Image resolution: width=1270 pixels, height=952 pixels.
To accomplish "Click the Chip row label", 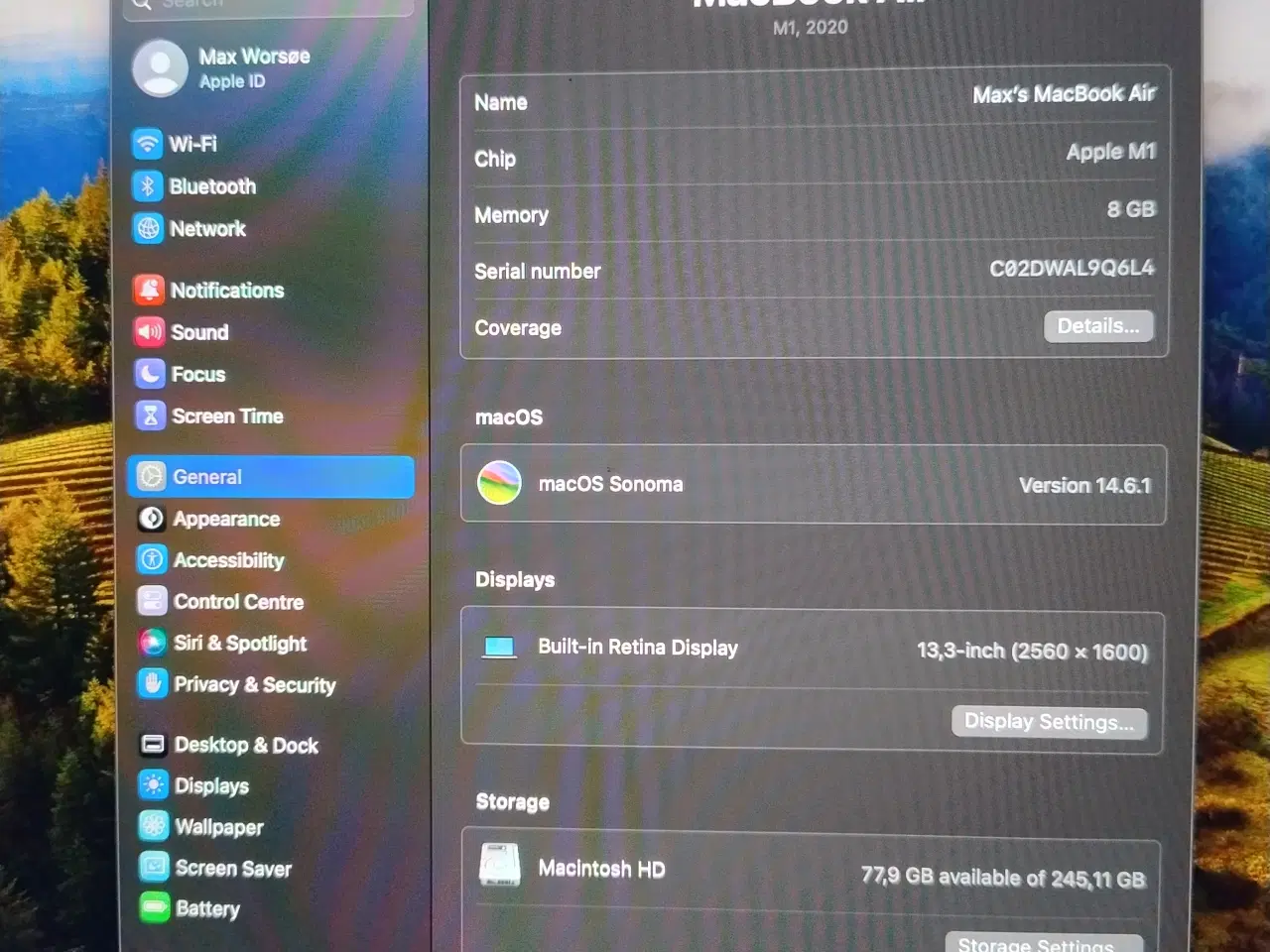I will tap(495, 159).
